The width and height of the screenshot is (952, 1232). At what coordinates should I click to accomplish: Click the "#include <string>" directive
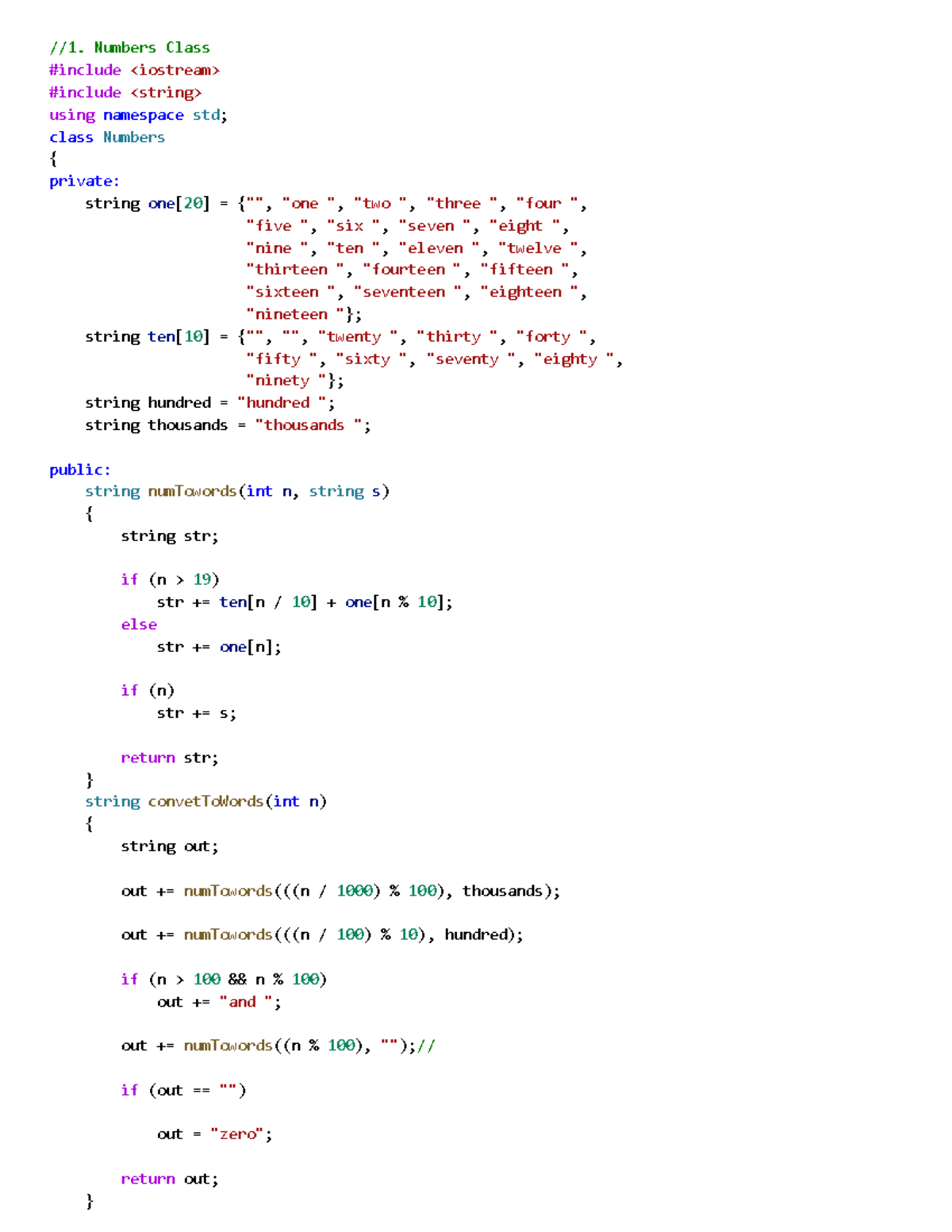125,92
